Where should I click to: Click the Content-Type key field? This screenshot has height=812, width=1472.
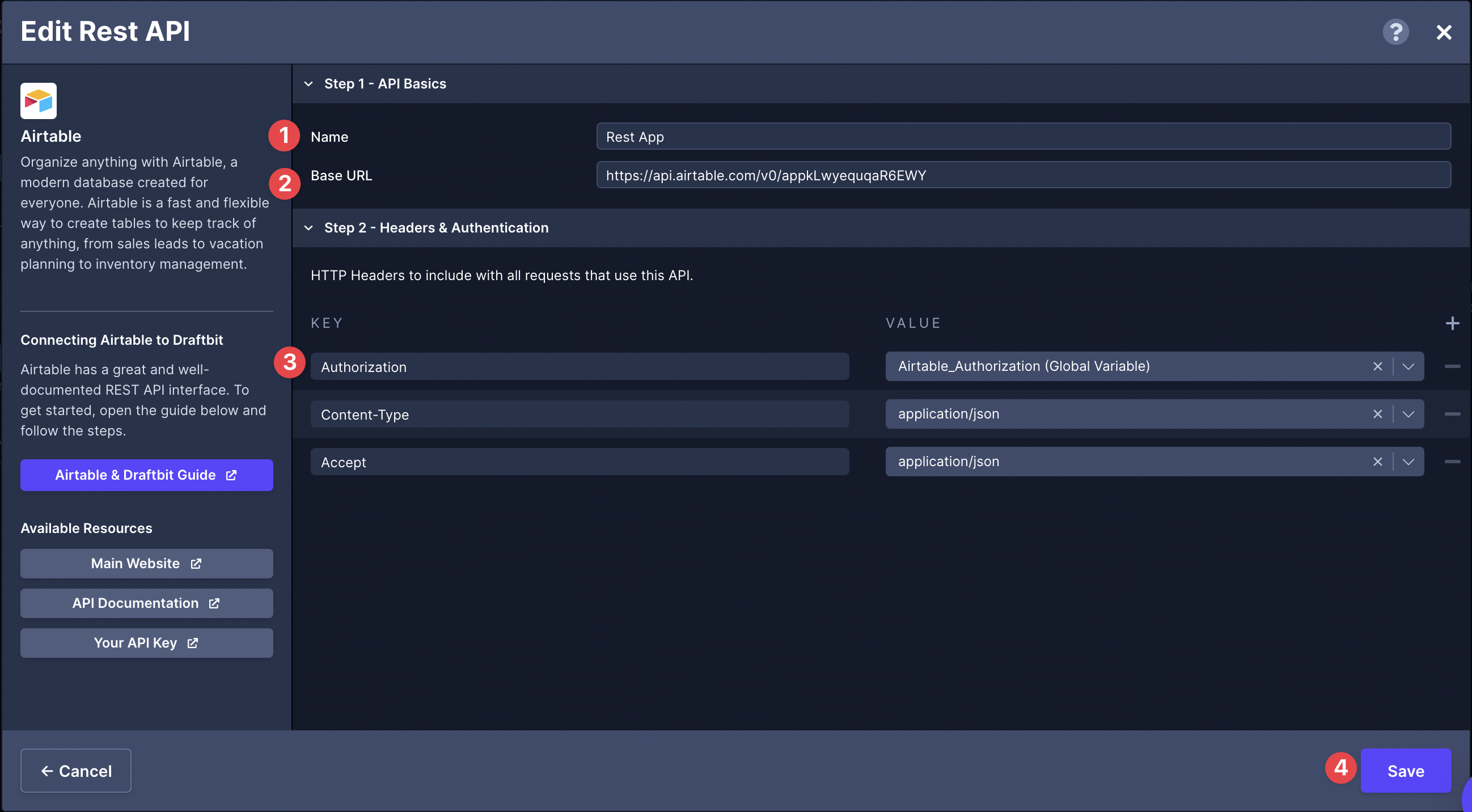(580, 415)
